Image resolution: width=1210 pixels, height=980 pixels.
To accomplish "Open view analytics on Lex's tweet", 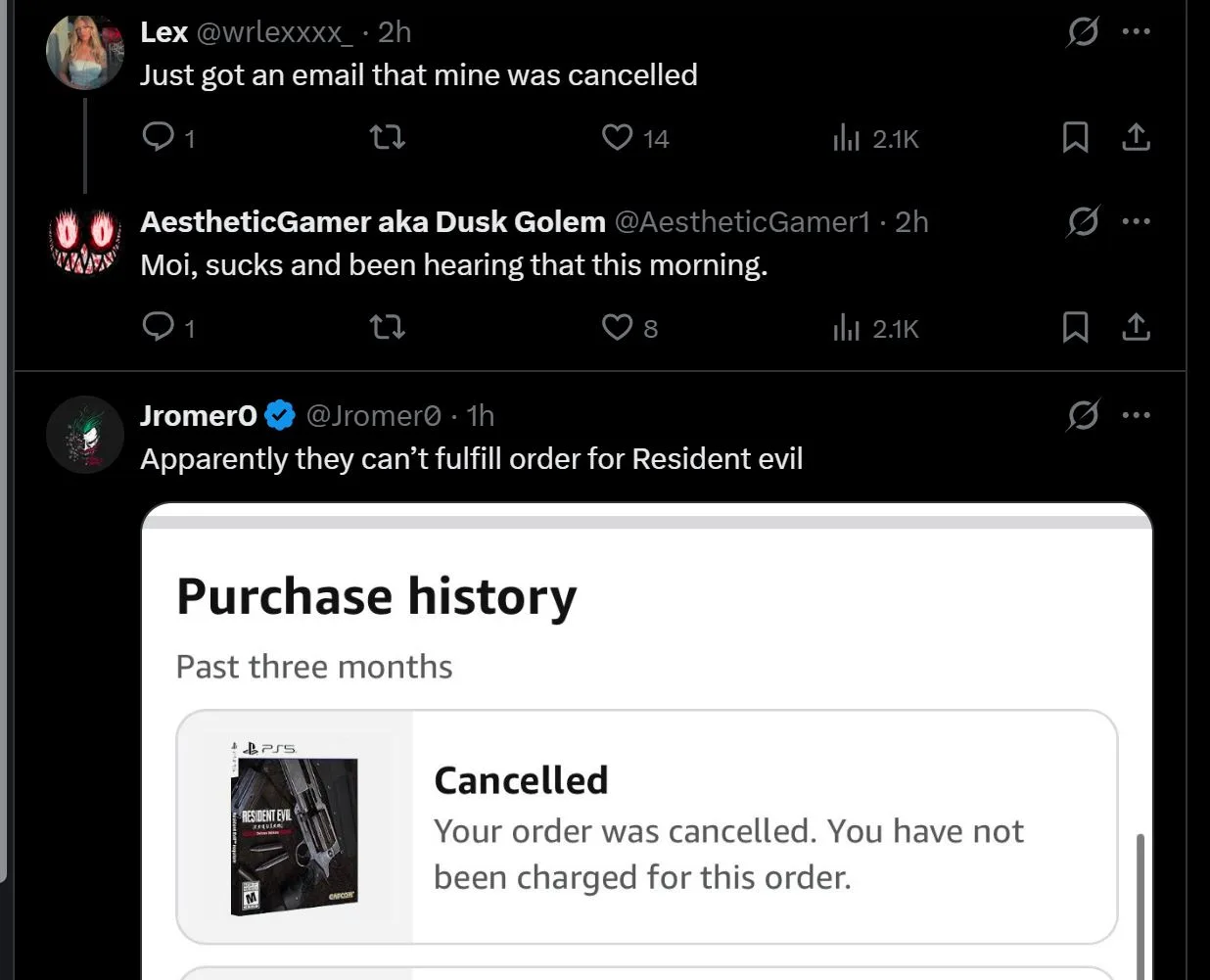I will click(847, 137).
